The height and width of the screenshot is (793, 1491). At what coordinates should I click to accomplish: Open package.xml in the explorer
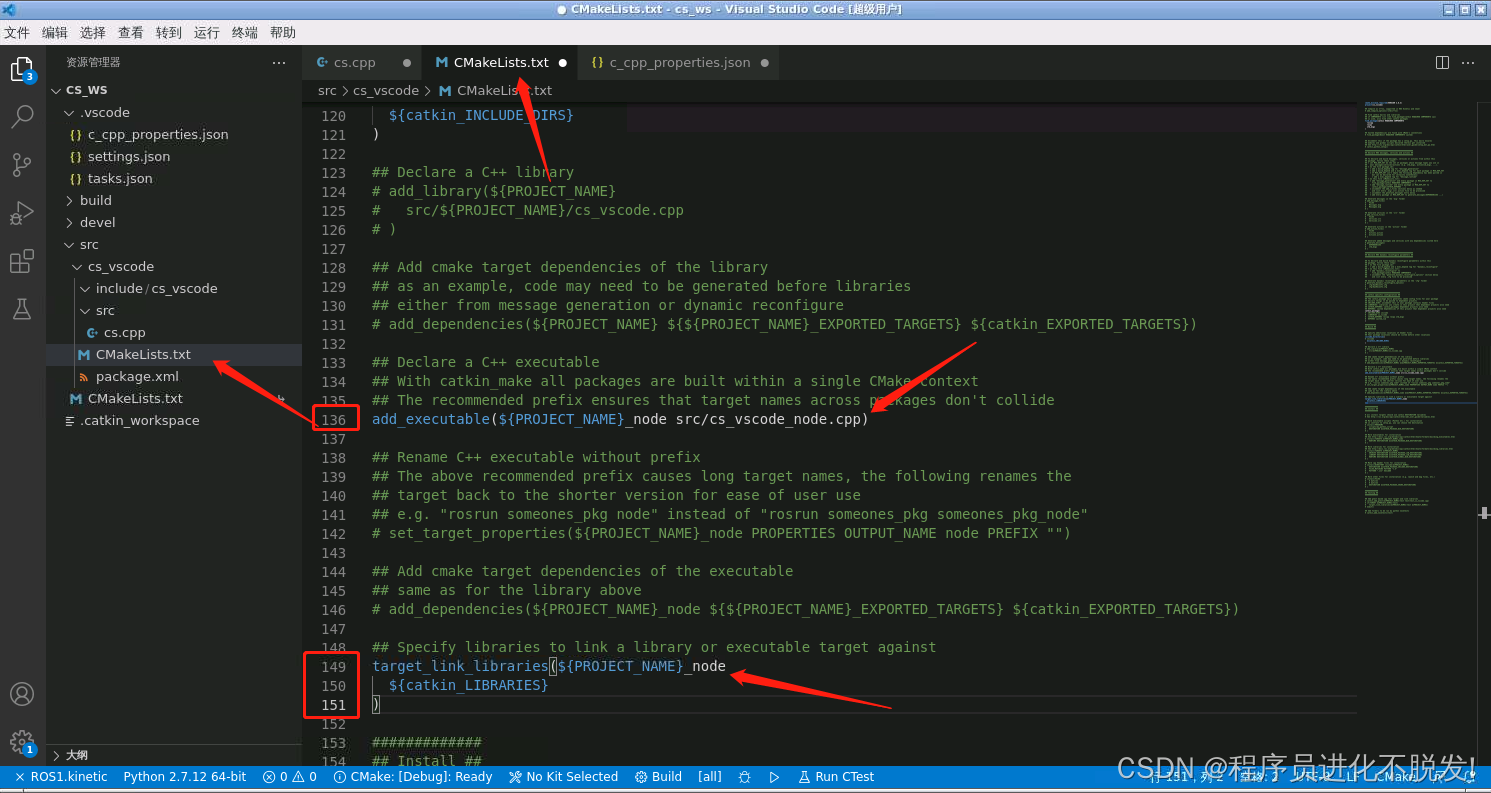[174, 376]
